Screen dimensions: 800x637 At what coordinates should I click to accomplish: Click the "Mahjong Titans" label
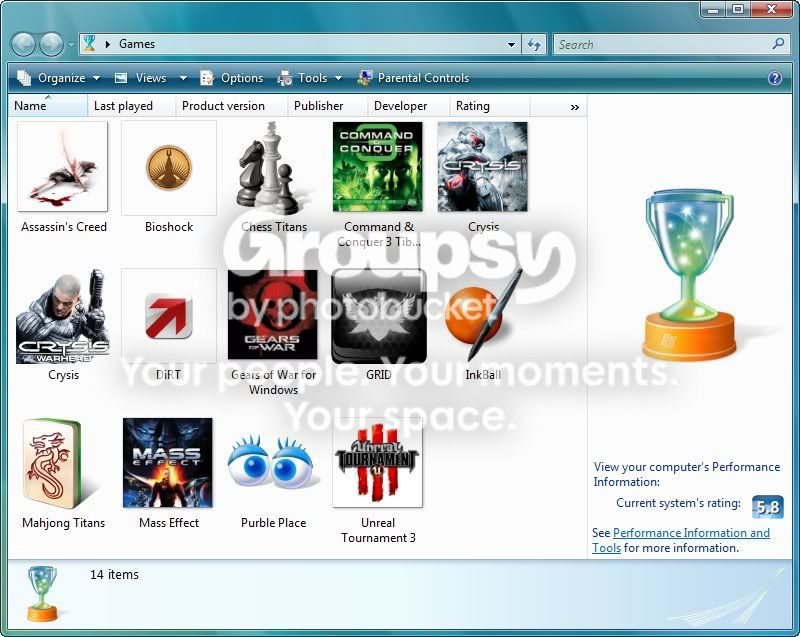tap(63, 523)
